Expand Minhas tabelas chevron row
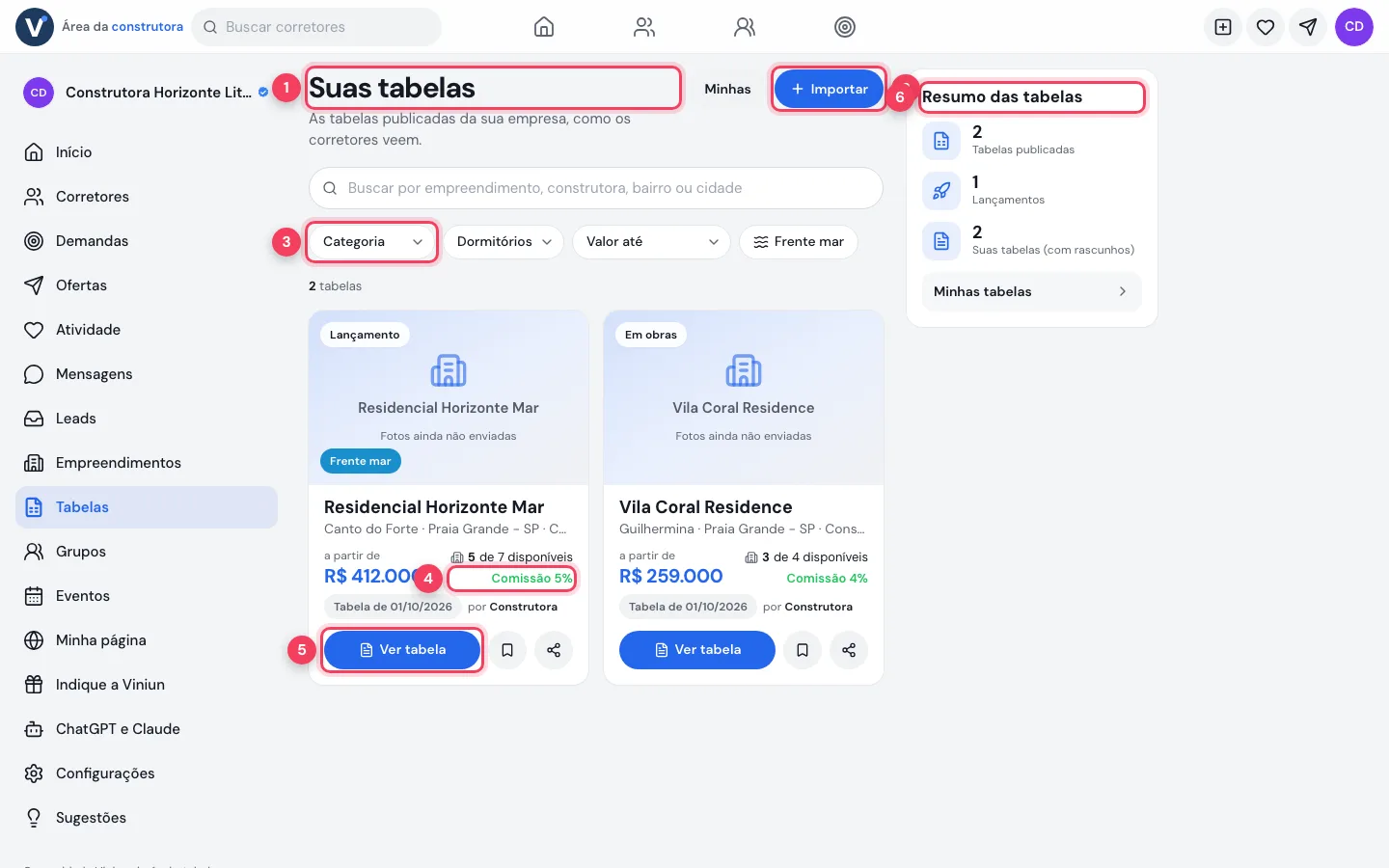The width and height of the screenshot is (1389, 868). coord(1032,291)
